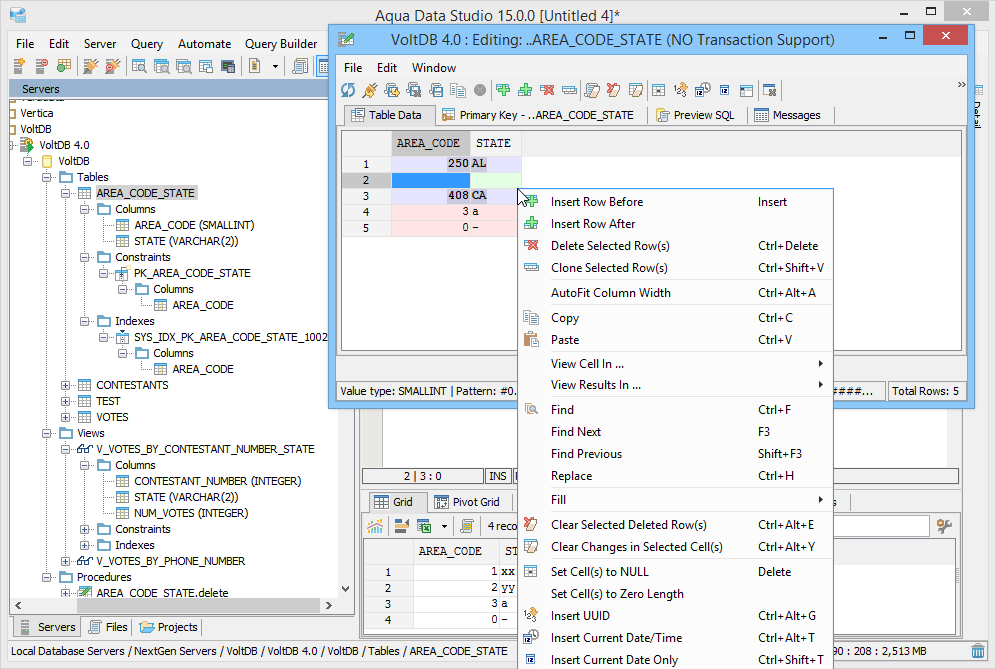
Task: Click the chart icon in the results toolbar
Action: click(x=375, y=525)
